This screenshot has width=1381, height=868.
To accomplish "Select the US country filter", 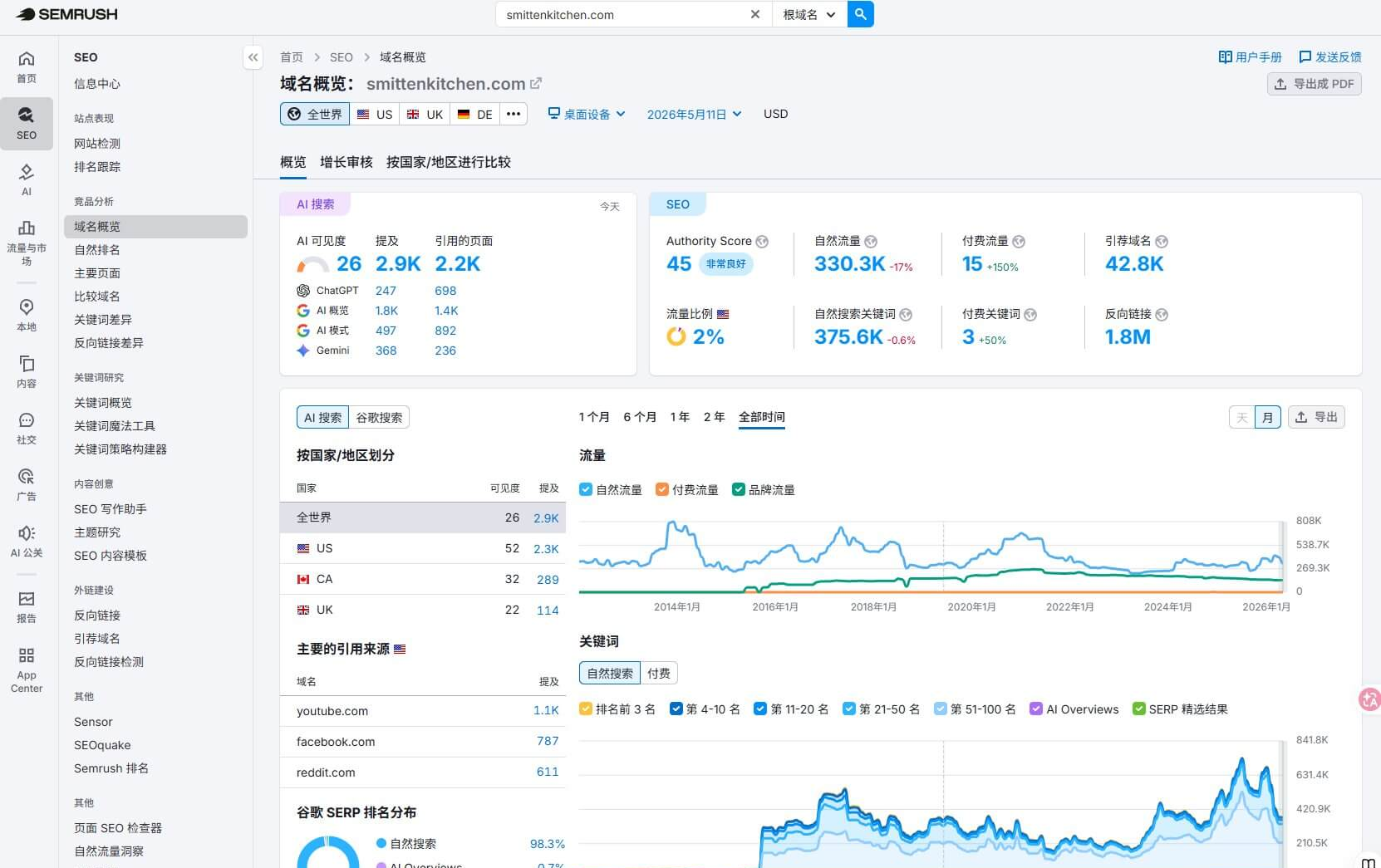I will [375, 114].
